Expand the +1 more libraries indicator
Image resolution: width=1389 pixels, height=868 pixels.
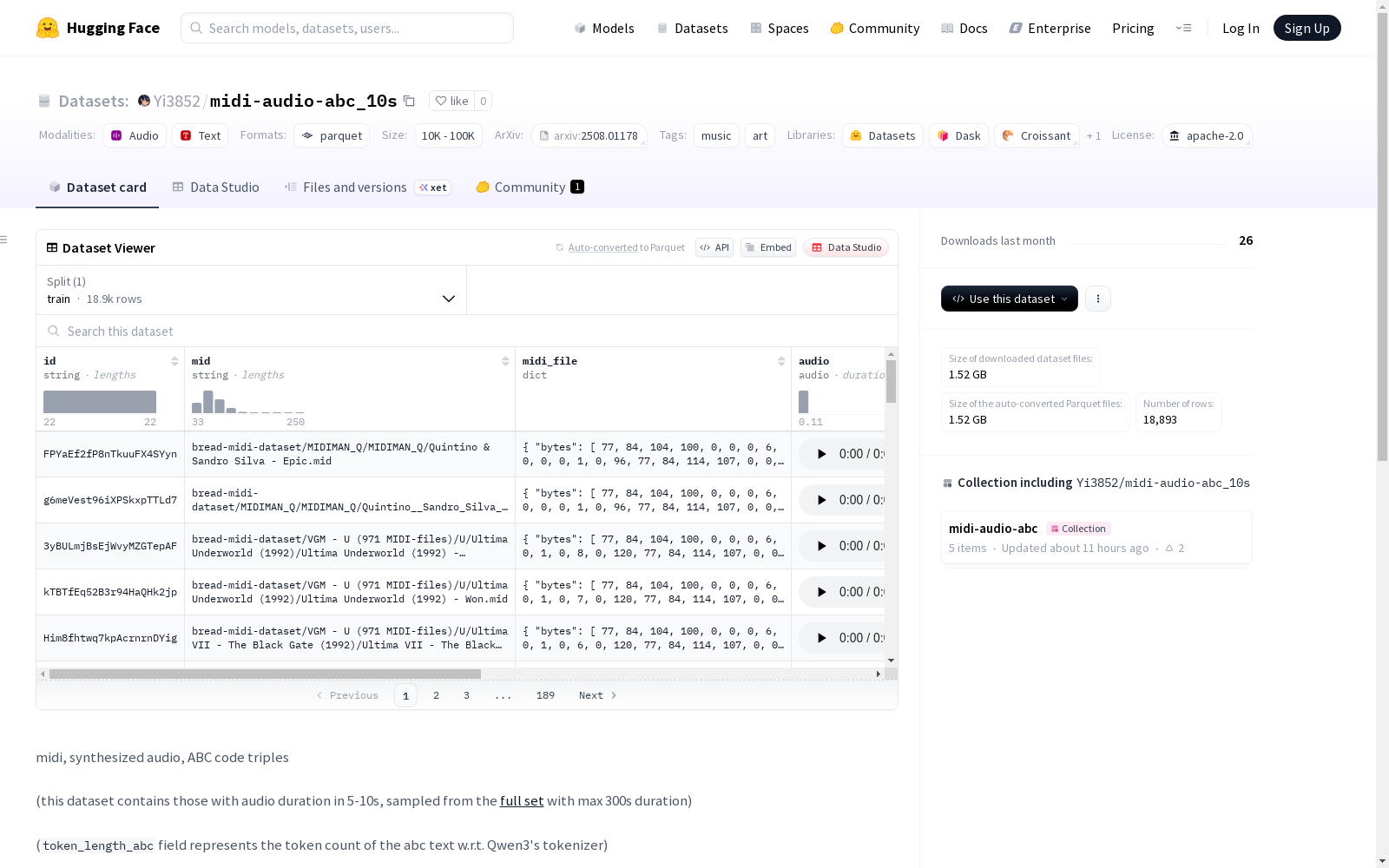coord(1094,135)
